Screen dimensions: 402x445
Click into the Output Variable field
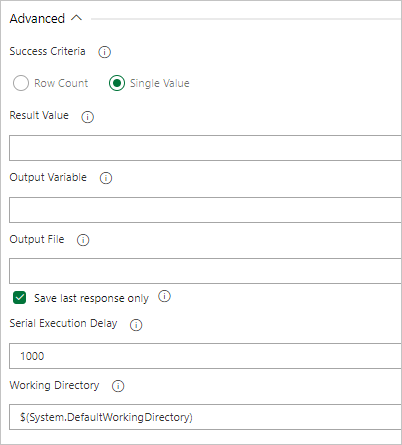pyautogui.click(x=205, y=210)
